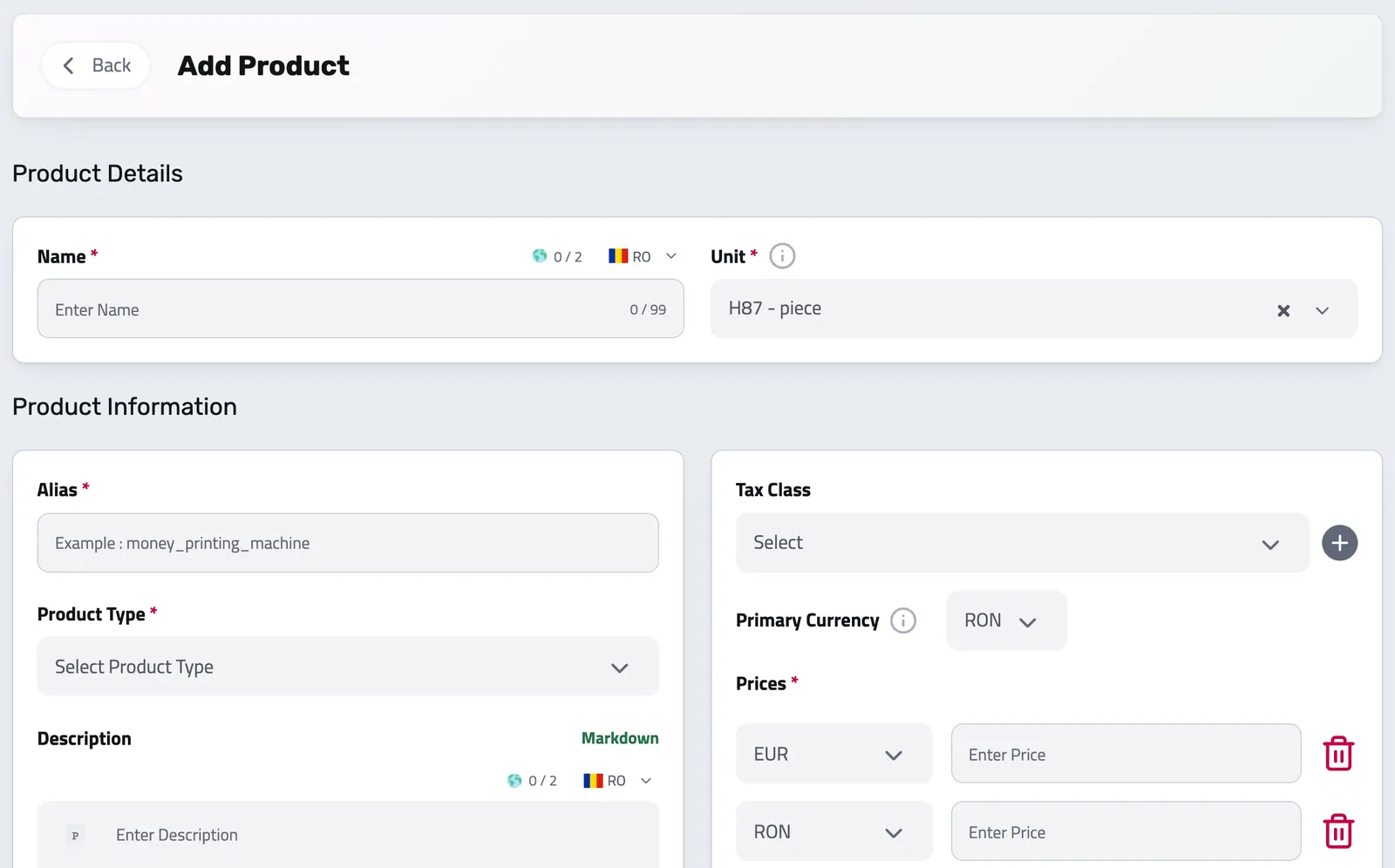This screenshot has height=868, width=1395.
Task: Add a new tax class with plus icon
Action: pos(1339,543)
